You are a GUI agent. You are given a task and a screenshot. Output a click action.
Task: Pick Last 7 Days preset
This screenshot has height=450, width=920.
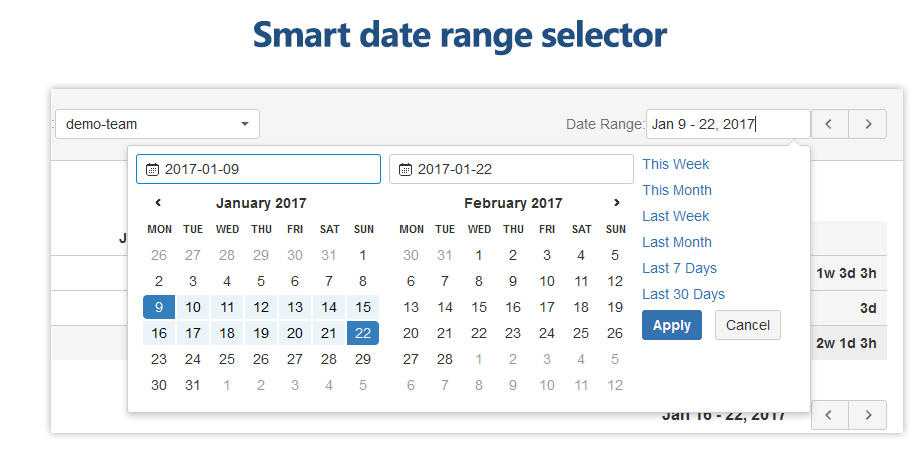680,268
